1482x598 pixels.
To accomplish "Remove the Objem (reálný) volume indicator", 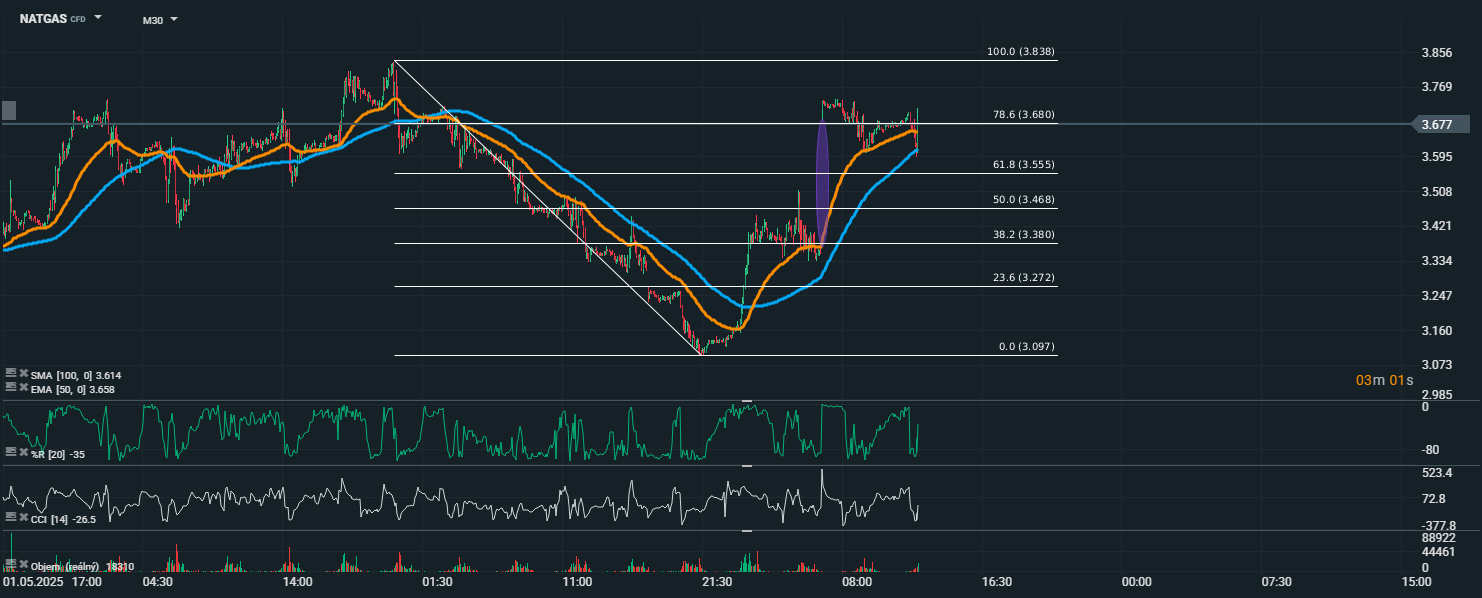I will pyautogui.click(x=23, y=566).
